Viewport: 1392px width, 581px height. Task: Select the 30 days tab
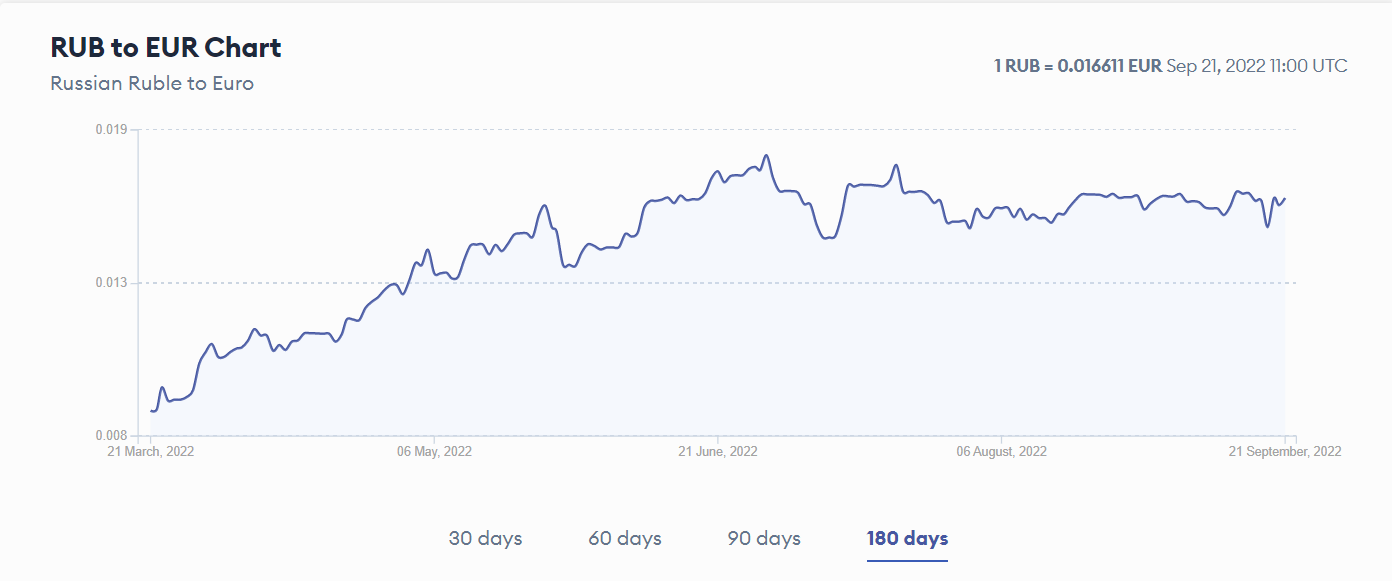[x=485, y=538]
